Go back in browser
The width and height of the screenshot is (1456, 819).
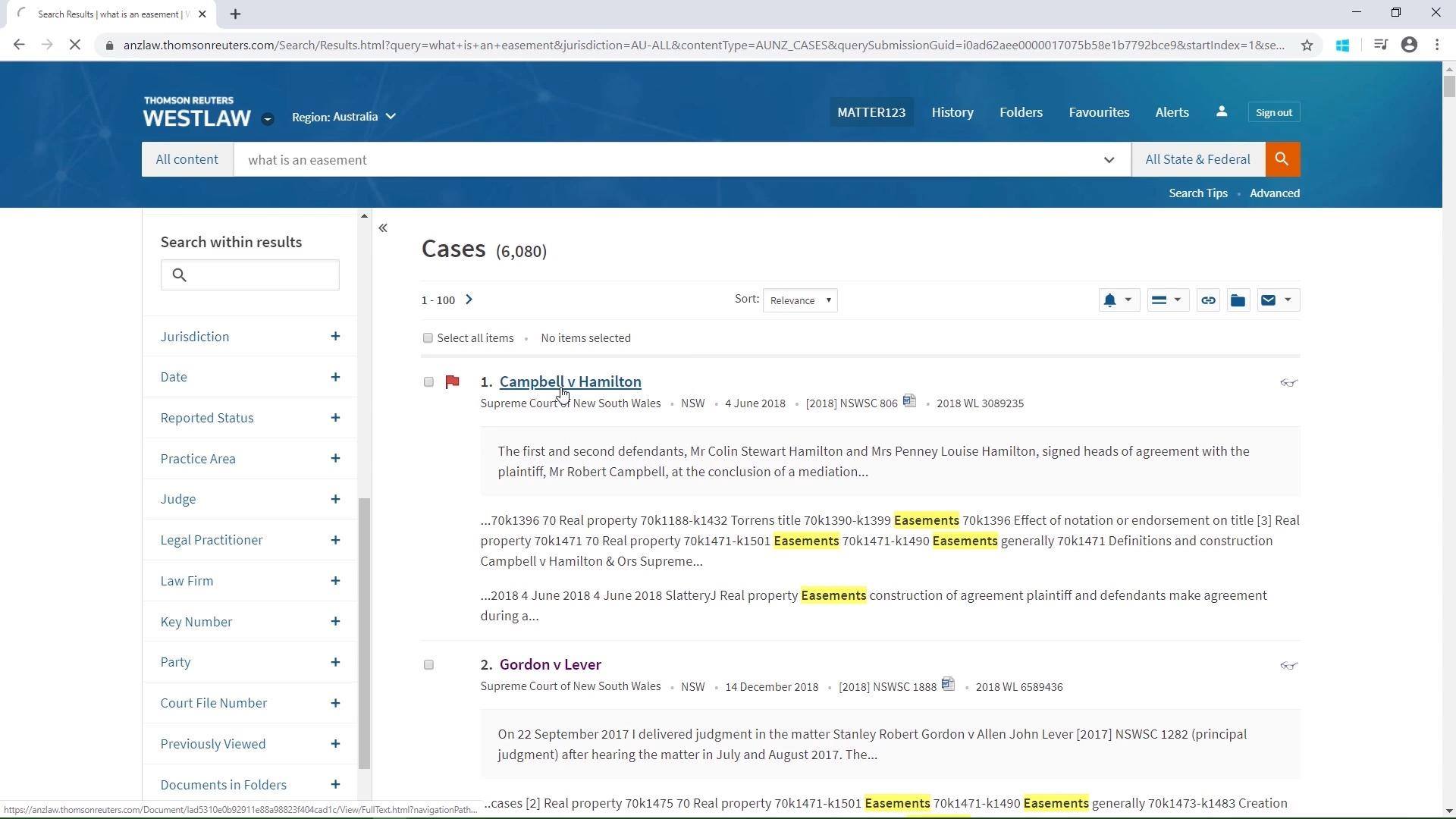coord(19,45)
